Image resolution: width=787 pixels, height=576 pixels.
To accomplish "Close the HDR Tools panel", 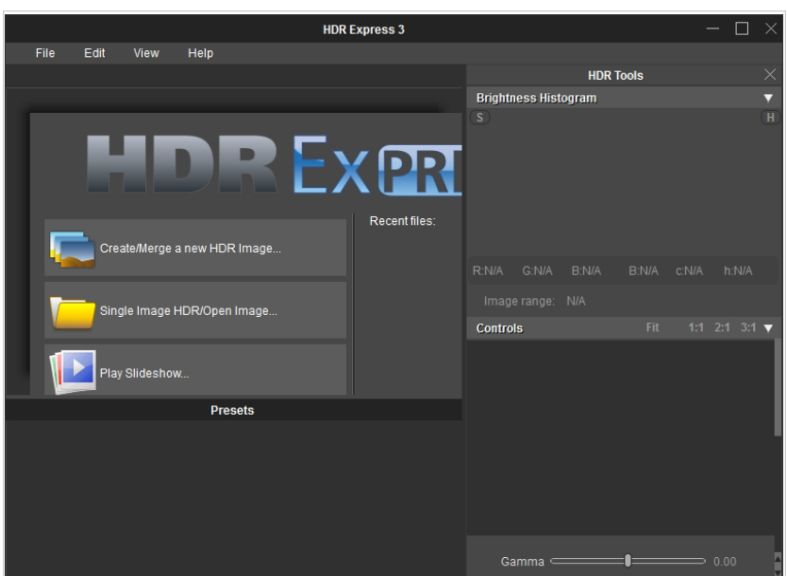I will (769, 75).
